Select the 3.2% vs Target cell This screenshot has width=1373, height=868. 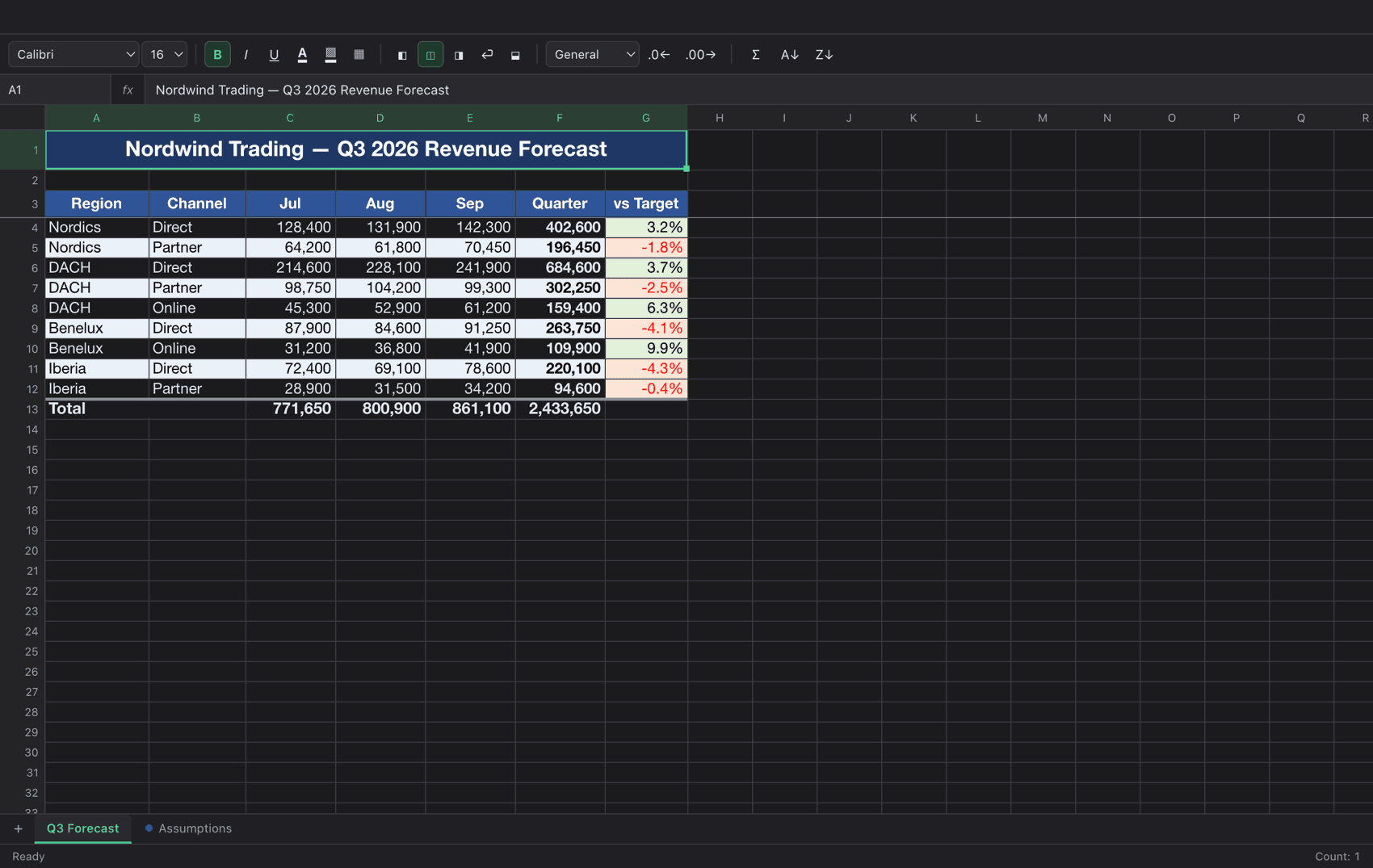[x=646, y=228]
